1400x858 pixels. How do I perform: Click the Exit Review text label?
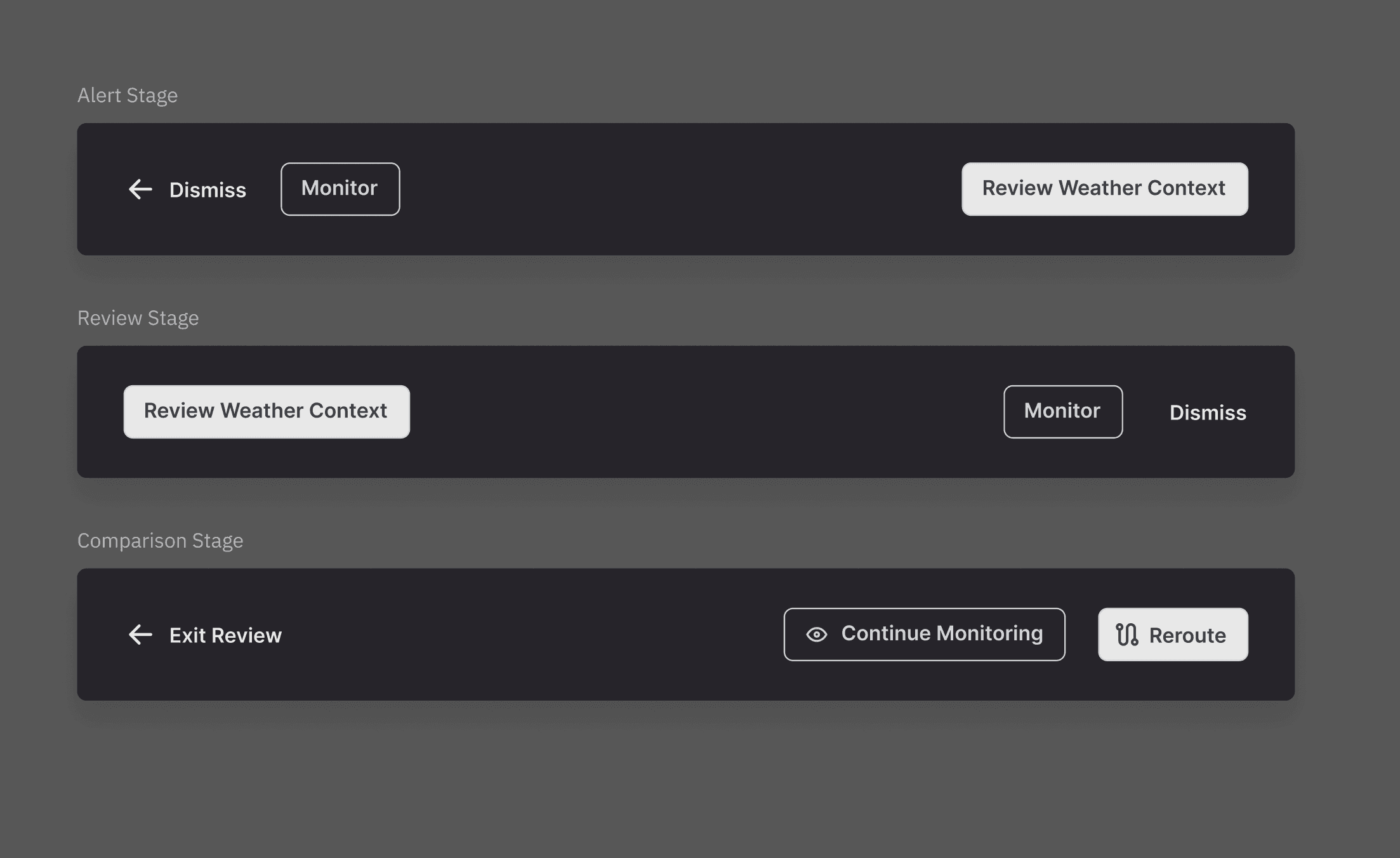[225, 635]
